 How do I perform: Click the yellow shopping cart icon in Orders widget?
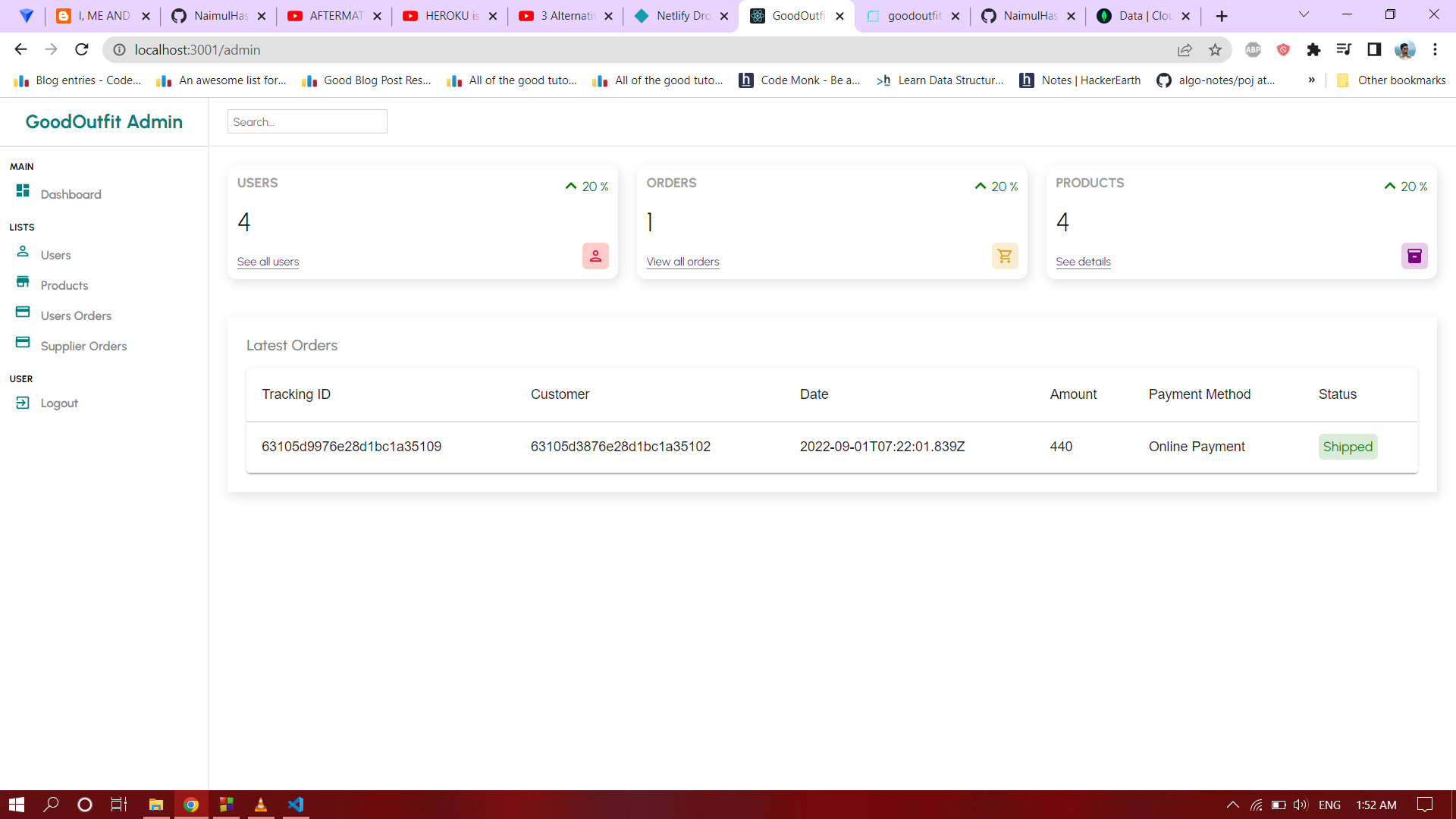pyautogui.click(x=1005, y=256)
